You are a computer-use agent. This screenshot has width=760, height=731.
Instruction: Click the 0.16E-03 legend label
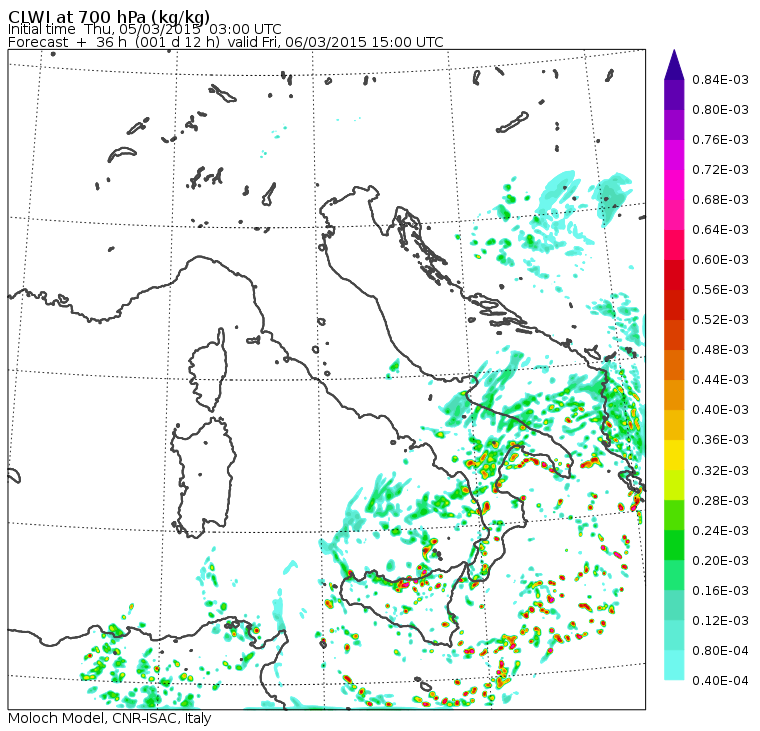click(720, 591)
